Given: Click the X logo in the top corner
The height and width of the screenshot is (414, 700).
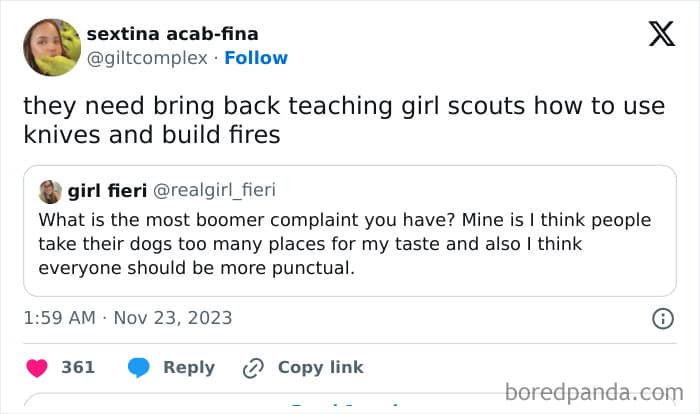Looking at the screenshot, I should click(661, 36).
